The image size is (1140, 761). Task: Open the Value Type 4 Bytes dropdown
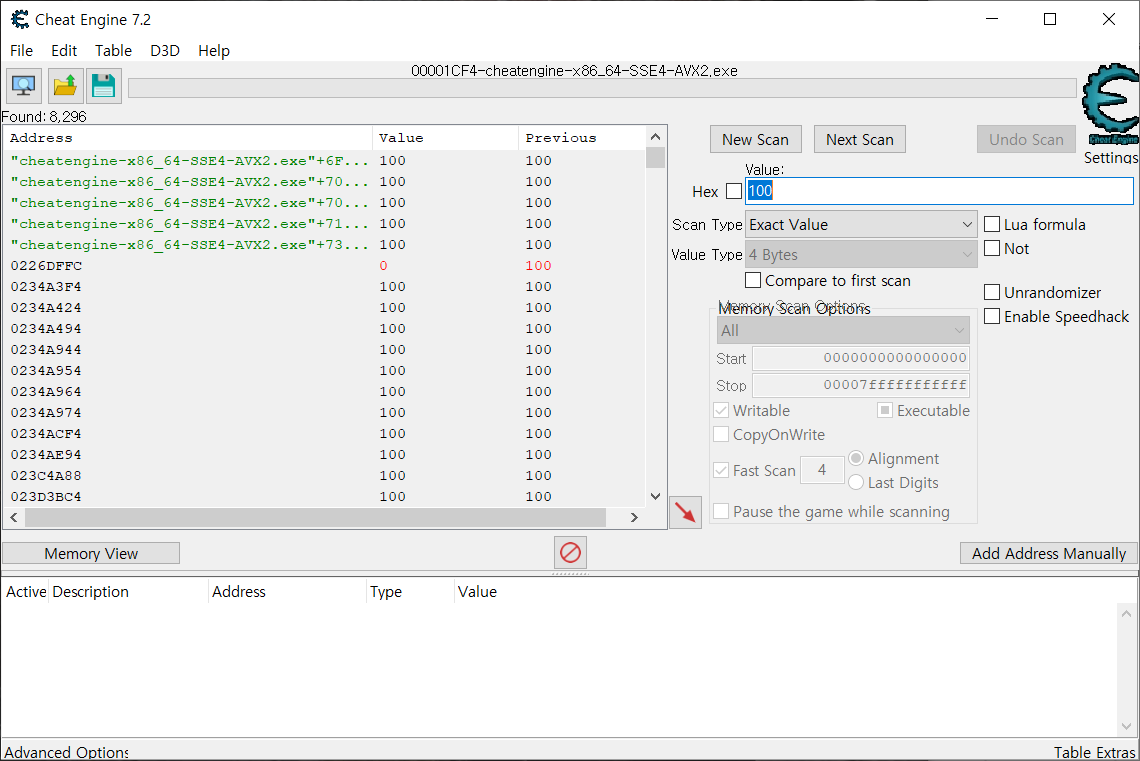[861, 254]
